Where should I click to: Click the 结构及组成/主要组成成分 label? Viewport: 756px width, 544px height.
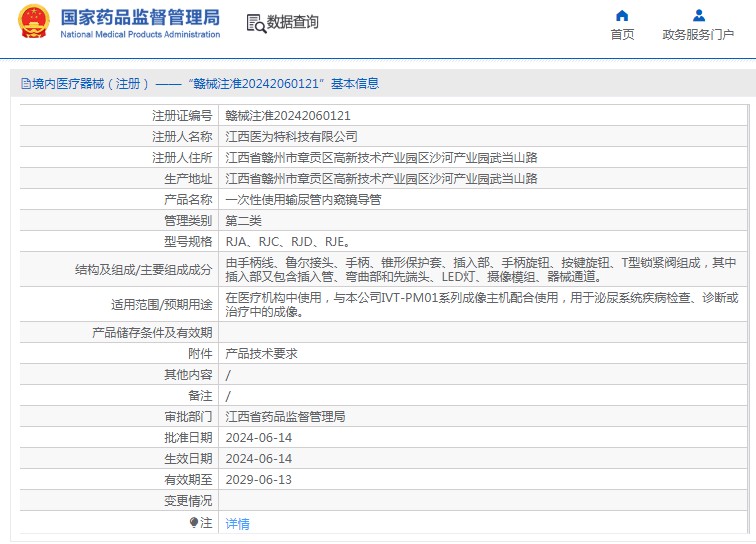pyautogui.click(x=144, y=270)
